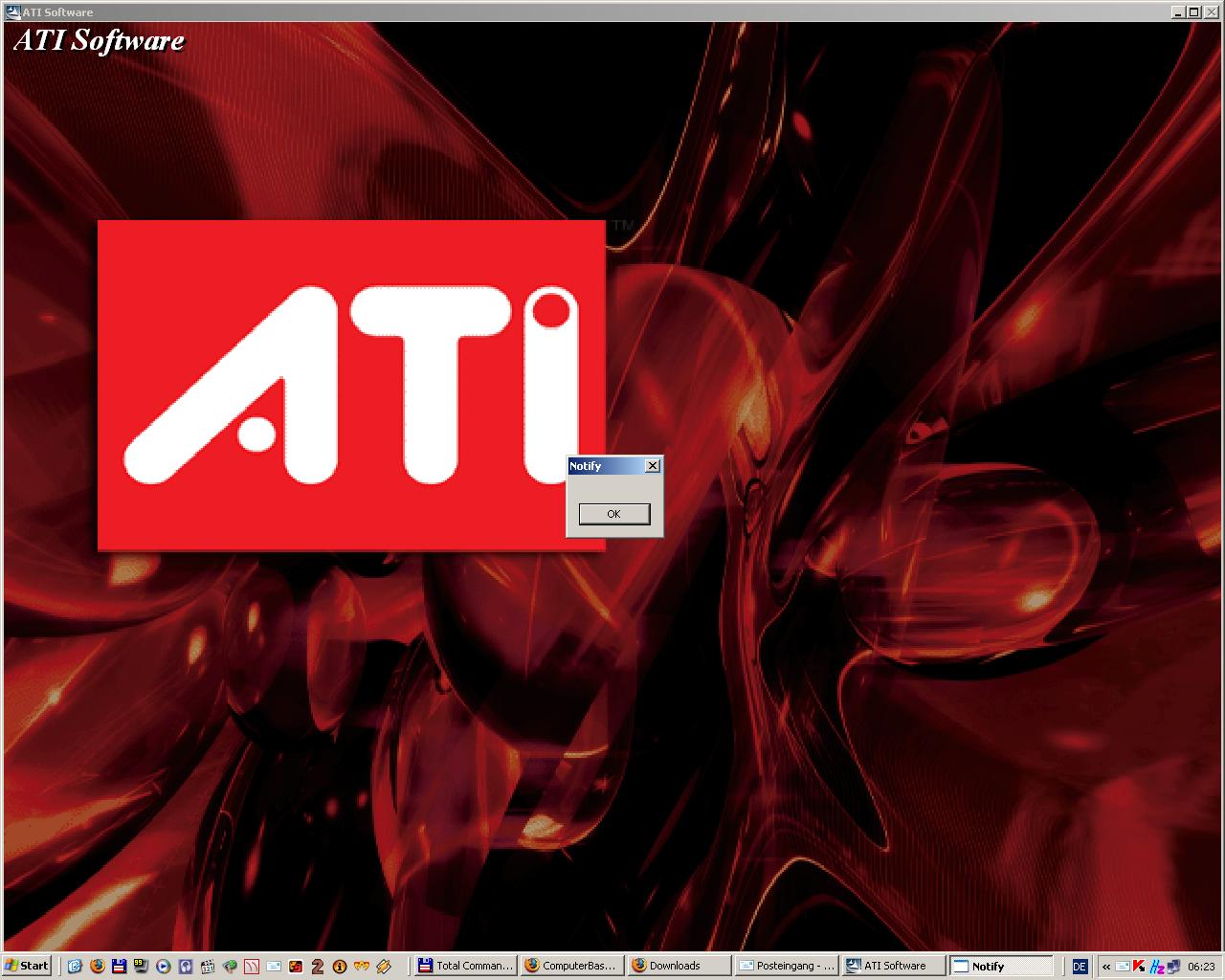
Task: Expand hidden tray icons chevron
Action: coord(1106,967)
